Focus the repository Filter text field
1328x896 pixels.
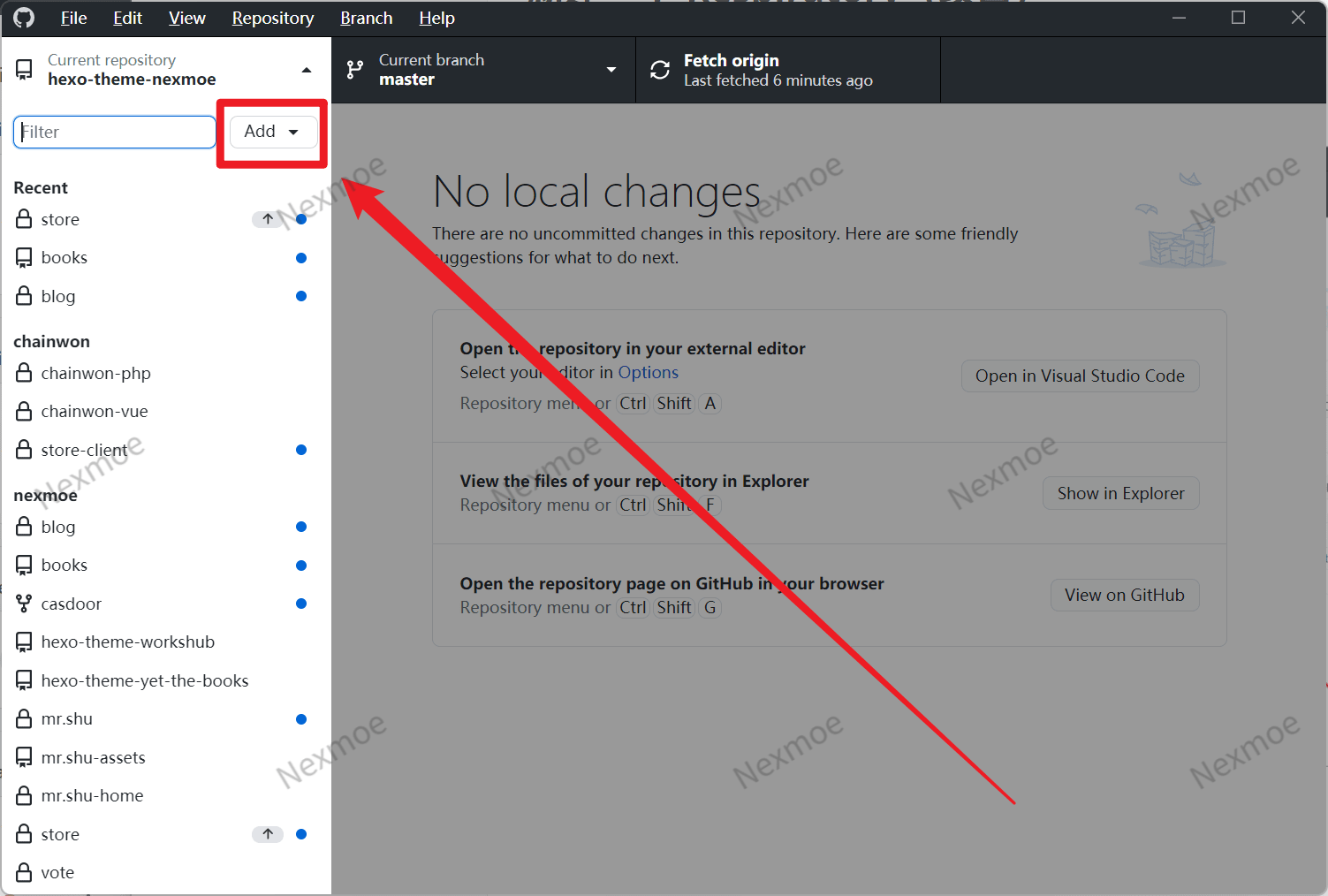115,132
